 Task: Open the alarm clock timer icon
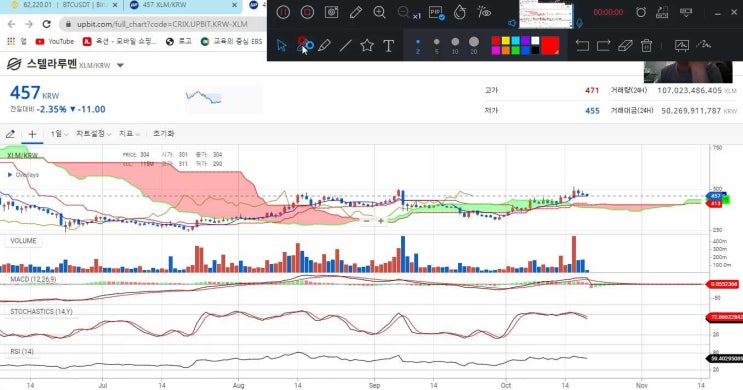(641, 12)
